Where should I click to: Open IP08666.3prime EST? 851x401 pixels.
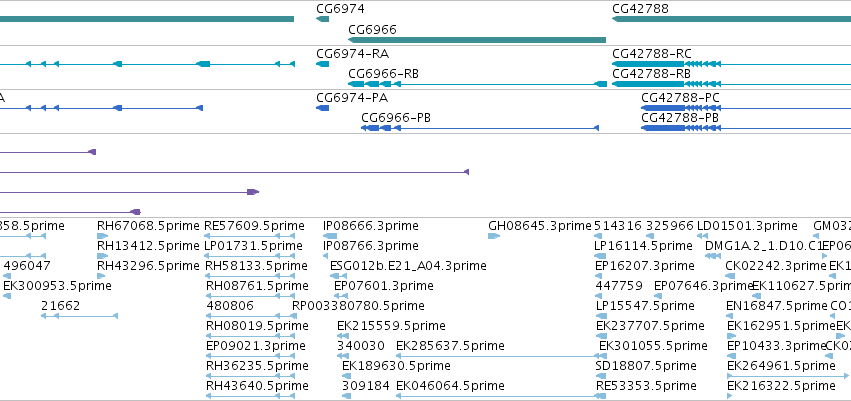(371, 226)
